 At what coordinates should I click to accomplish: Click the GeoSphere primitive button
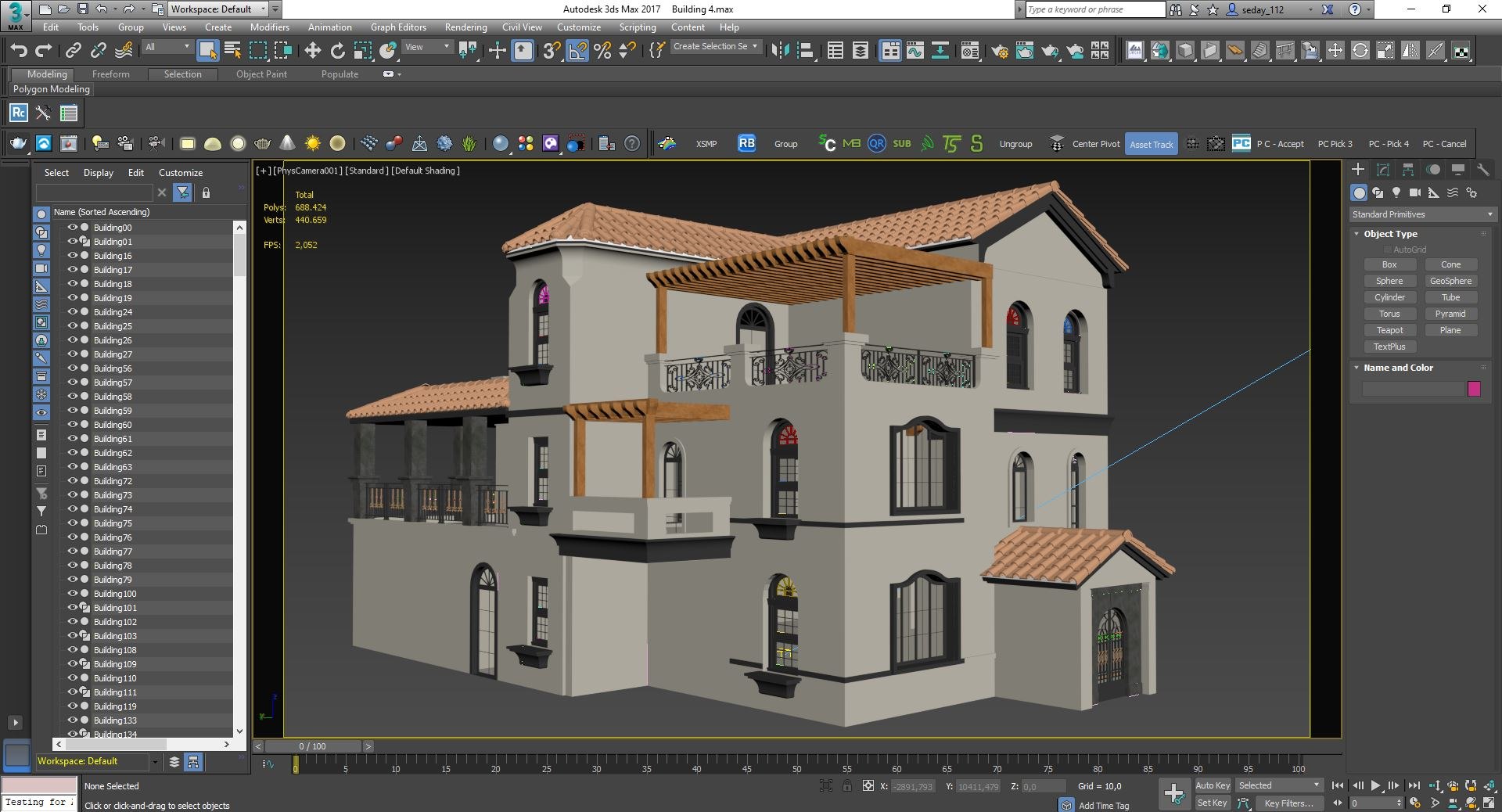pyautogui.click(x=1450, y=281)
